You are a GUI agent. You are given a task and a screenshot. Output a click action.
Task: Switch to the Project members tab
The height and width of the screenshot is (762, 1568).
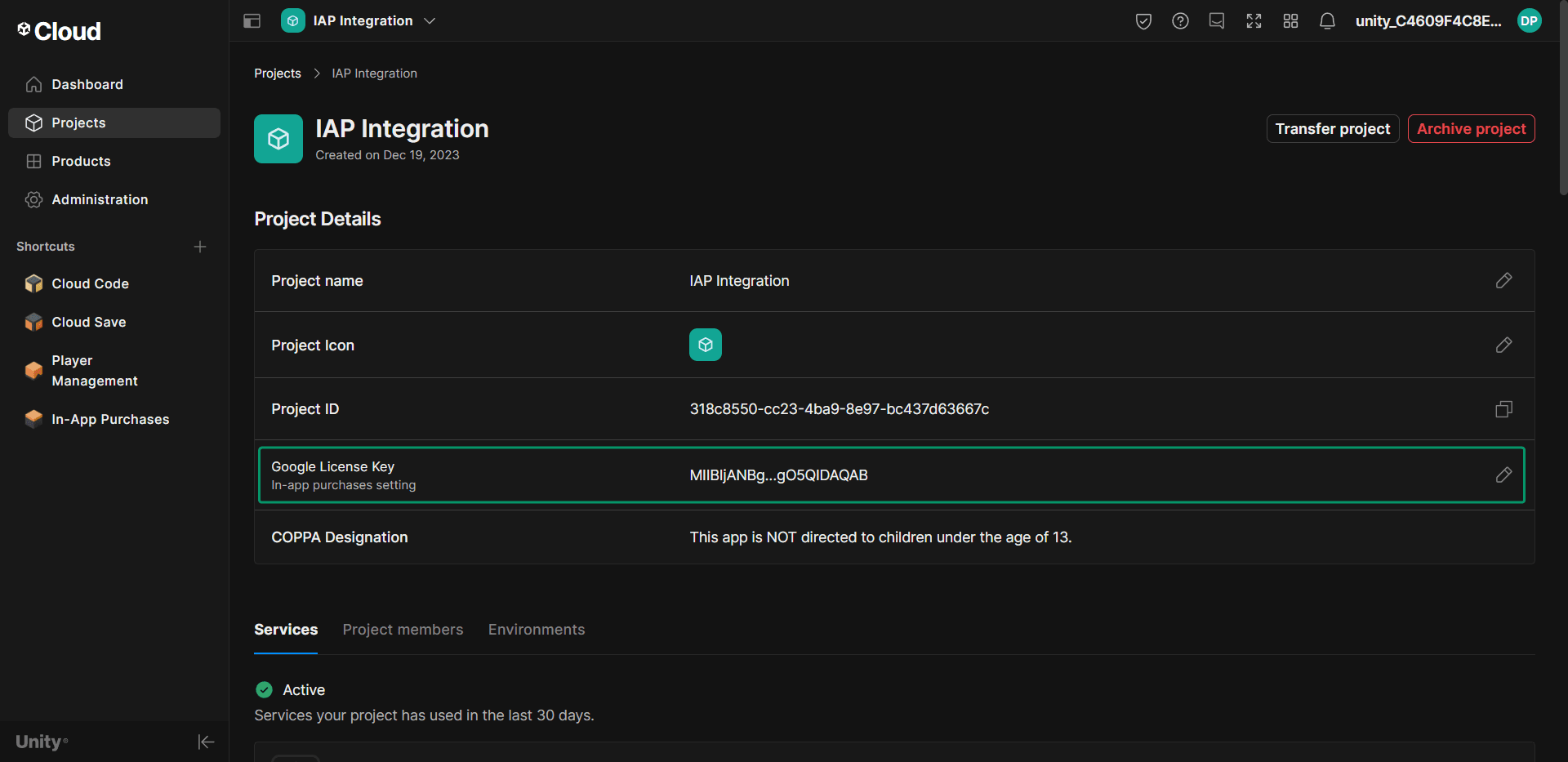403,629
